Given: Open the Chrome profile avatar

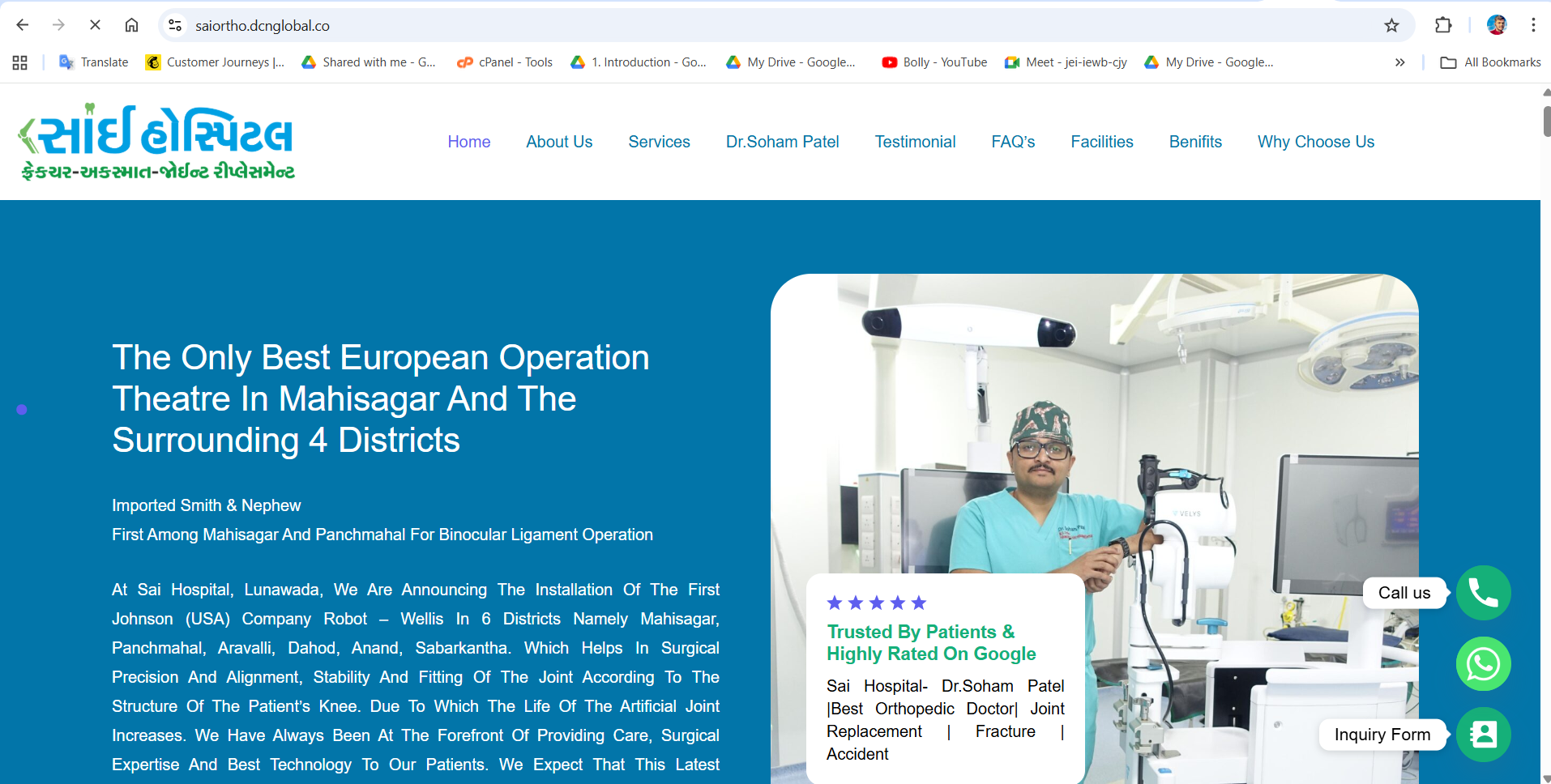Looking at the screenshot, I should click(x=1496, y=25).
